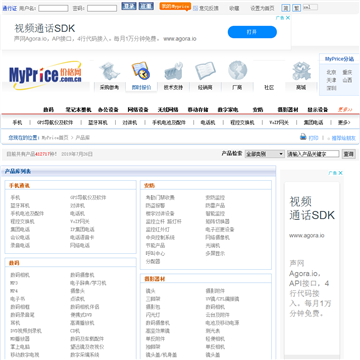Select the 无线网络 main navigation item
The width and height of the screenshot is (360, 360).
point(168,110)
